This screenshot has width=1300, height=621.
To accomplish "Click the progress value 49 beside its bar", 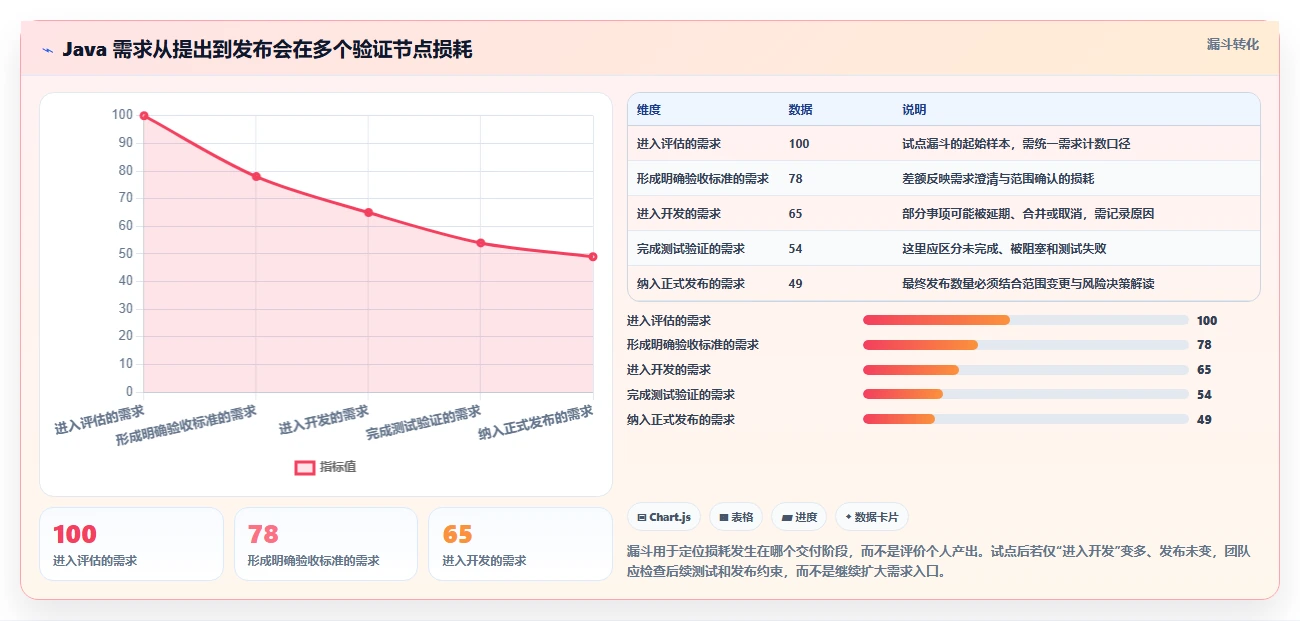I will 1204,420.
